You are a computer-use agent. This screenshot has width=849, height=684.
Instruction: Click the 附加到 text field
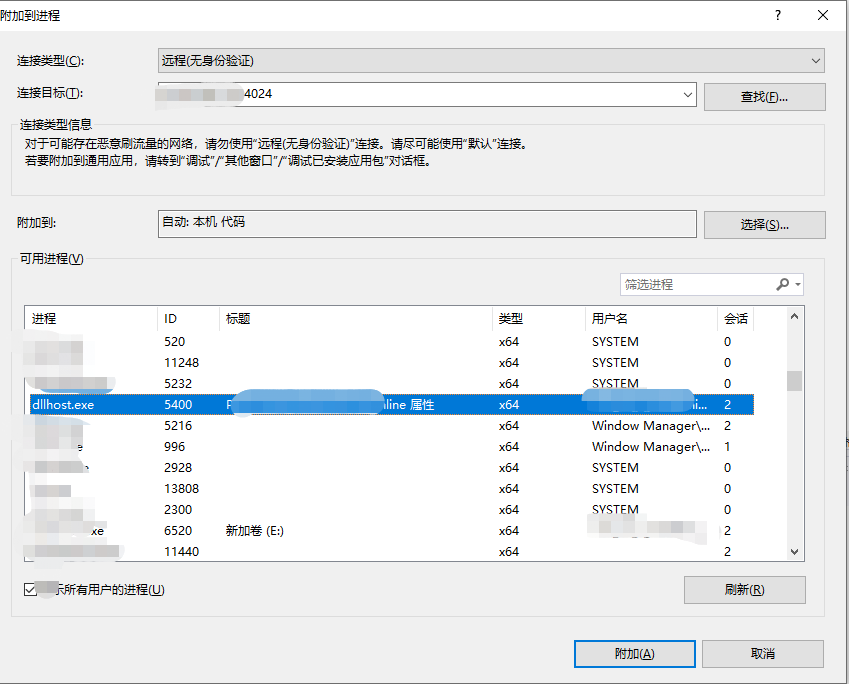(x=427, y=224)
